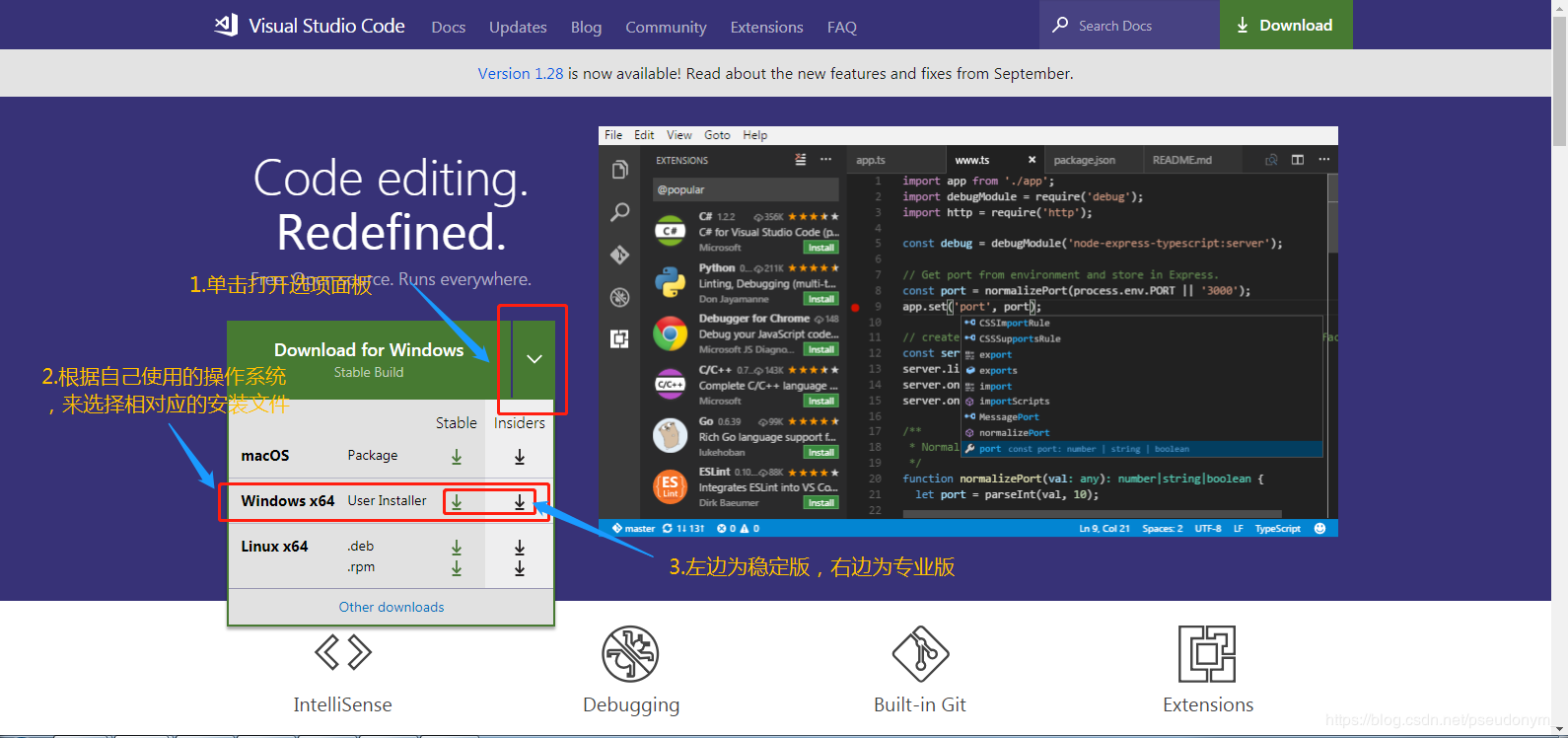Image resolution: width=1568 pixels, height=738 pixels.
Task: Download Linux x64 .rpm Stable build
Action: (x=457, y=568)
